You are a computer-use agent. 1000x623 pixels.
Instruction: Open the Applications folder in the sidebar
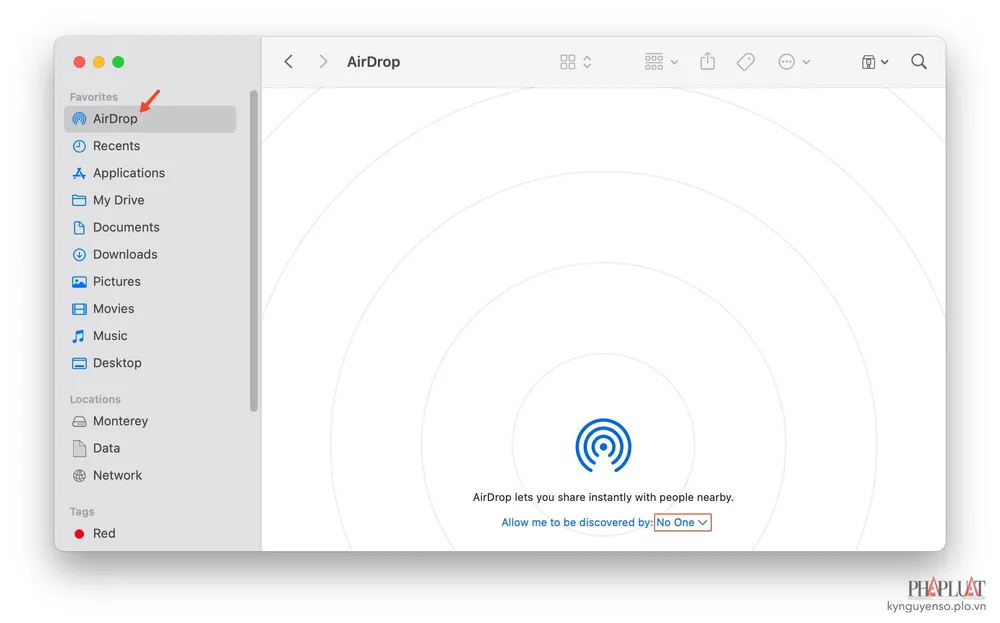pyautogui.click(x=128, y=172)
